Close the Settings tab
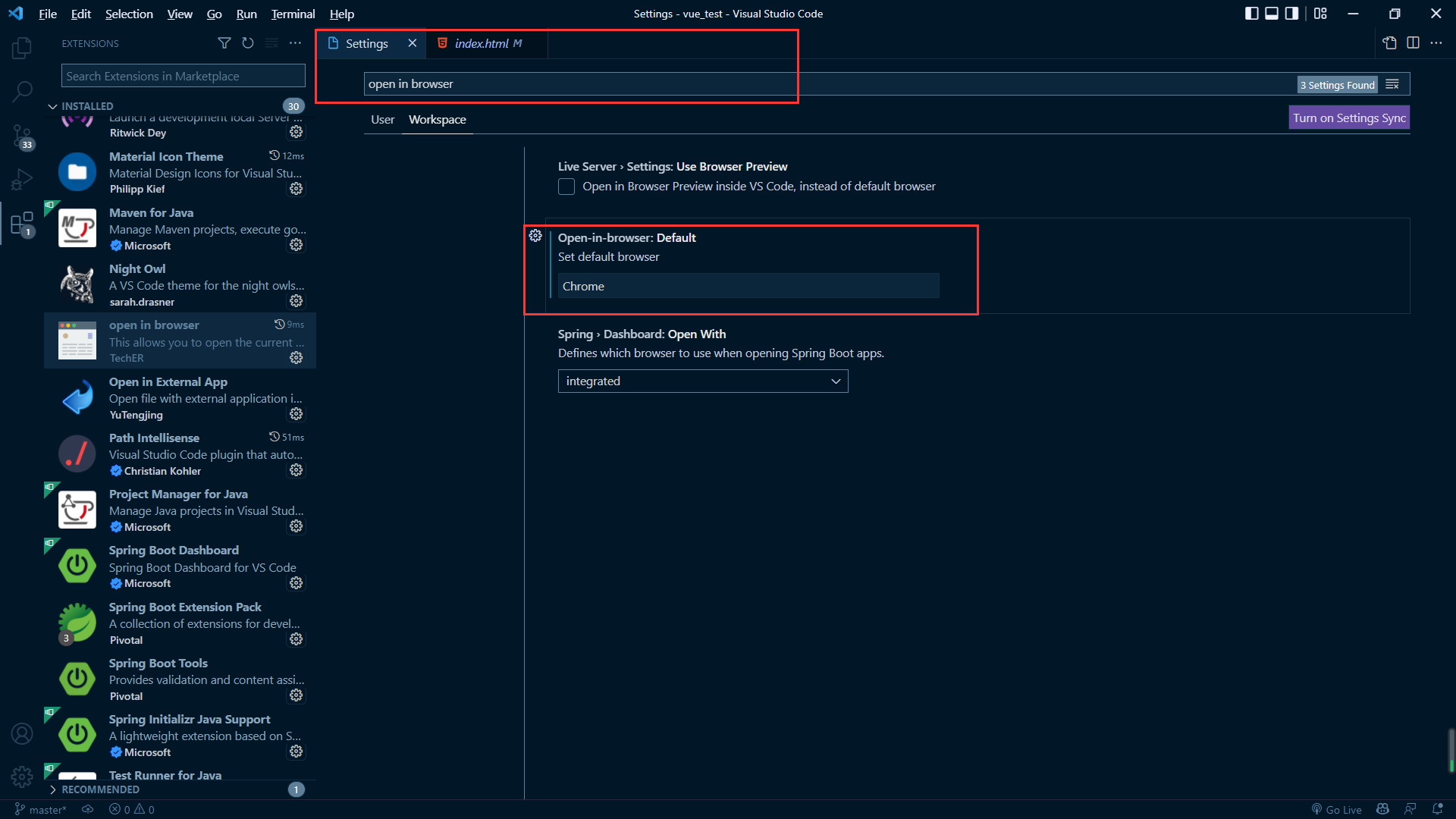The image size is (1456, 819). click(x=412, y=43)
